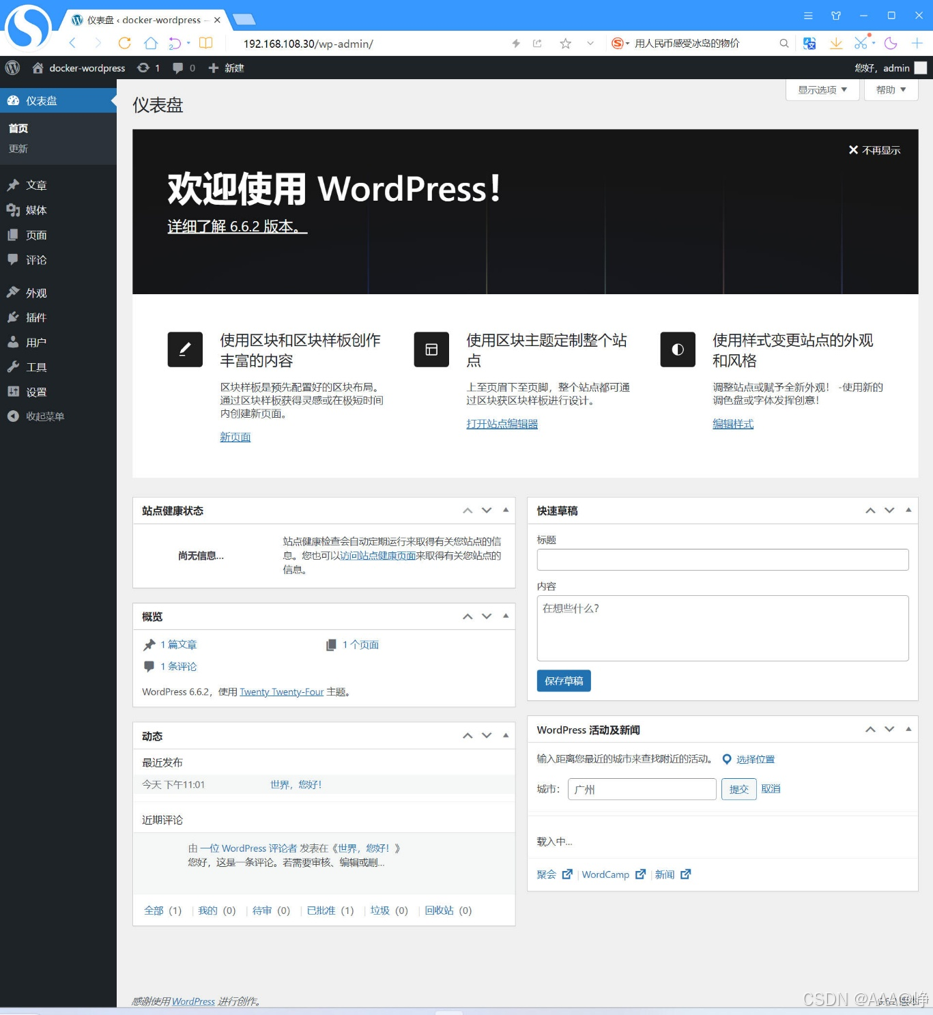Open the 世界，您好！ recent post
This screenshot has height=1015, width=933.
coord(296,785)
